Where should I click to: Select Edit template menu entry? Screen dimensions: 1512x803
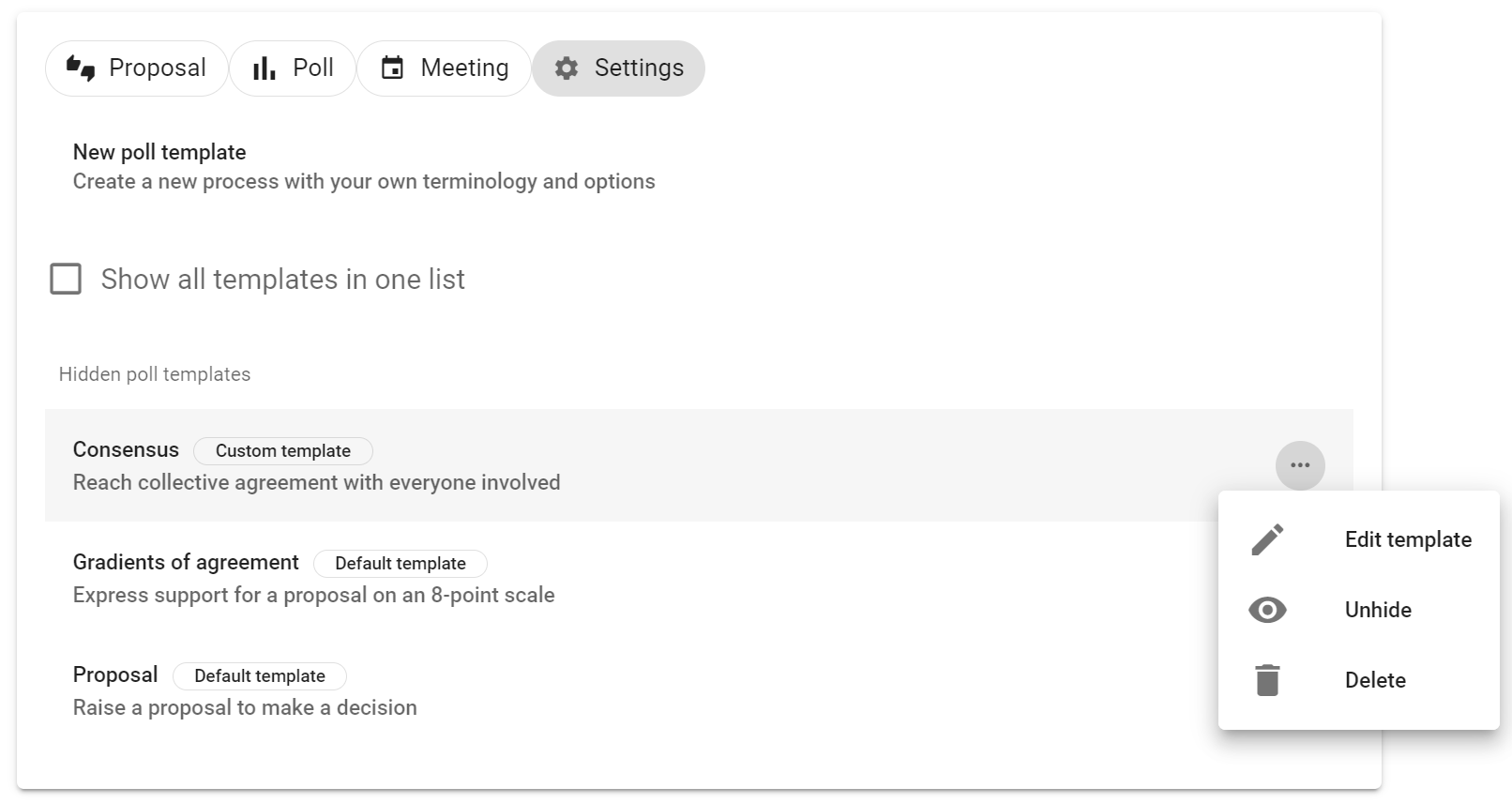1359,539
